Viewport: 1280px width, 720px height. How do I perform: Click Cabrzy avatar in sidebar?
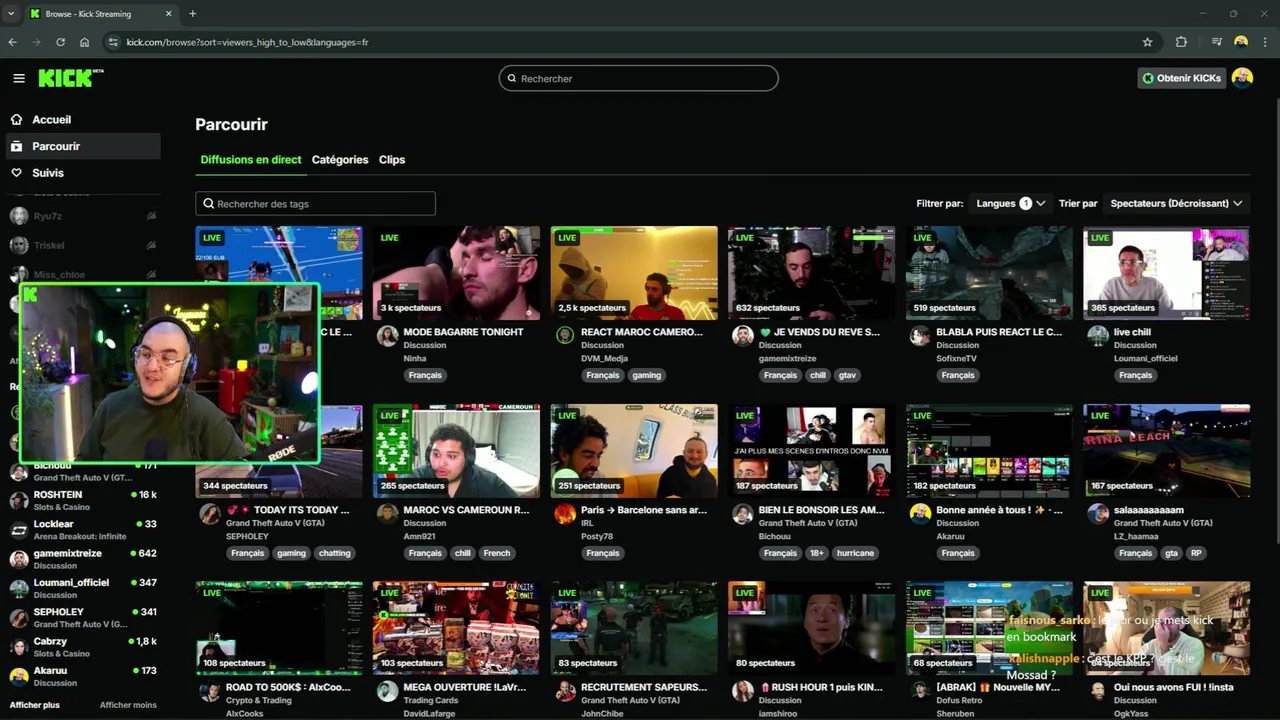pyautogui.click(x=19, y=646)
